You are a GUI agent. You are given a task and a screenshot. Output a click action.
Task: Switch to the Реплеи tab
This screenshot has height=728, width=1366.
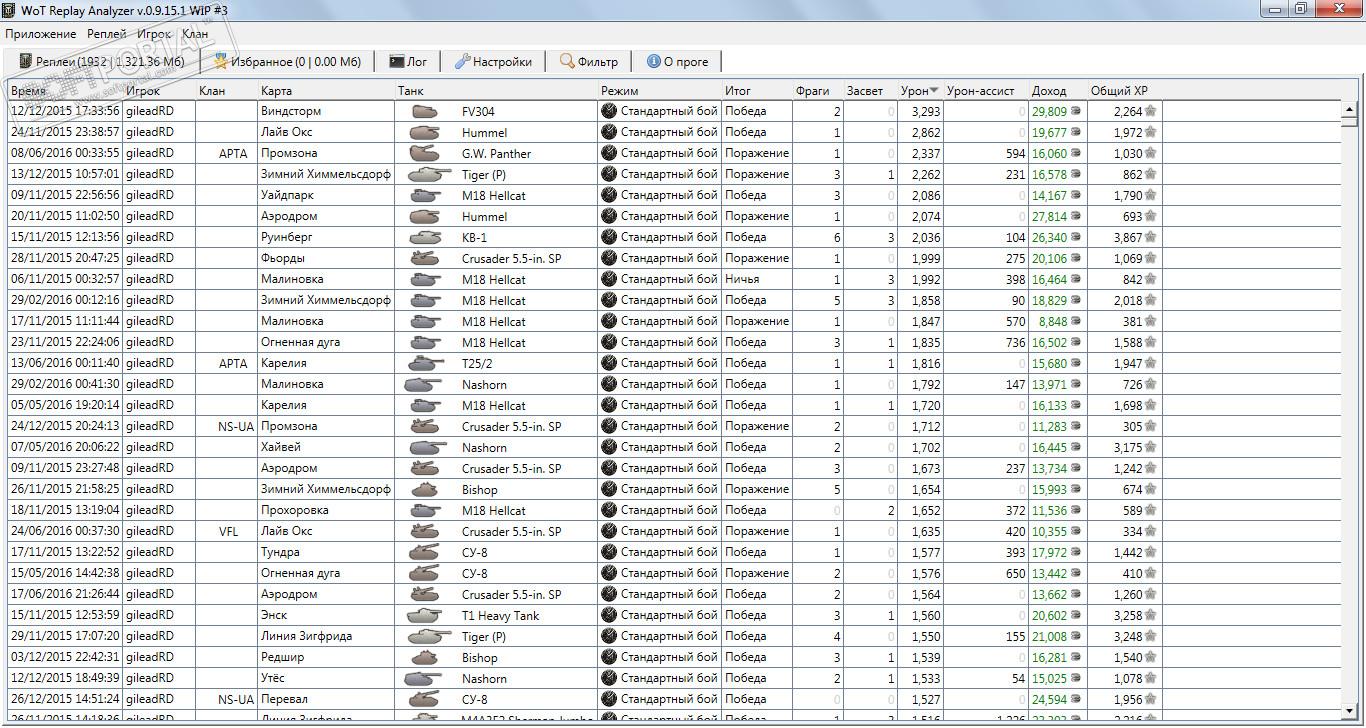point(101,61)
